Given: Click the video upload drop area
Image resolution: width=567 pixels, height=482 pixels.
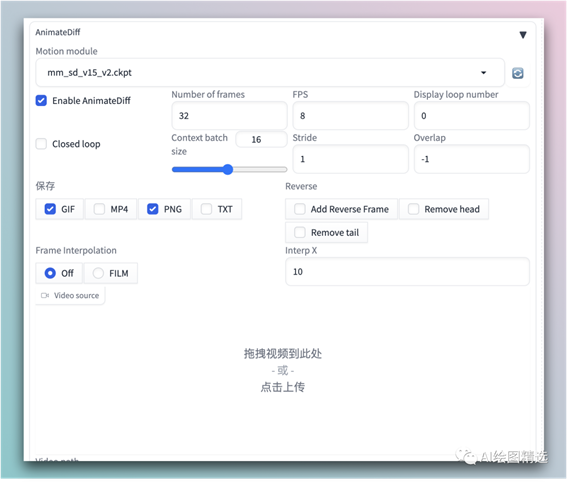Looking at the screenshot, I should (282, 371).
